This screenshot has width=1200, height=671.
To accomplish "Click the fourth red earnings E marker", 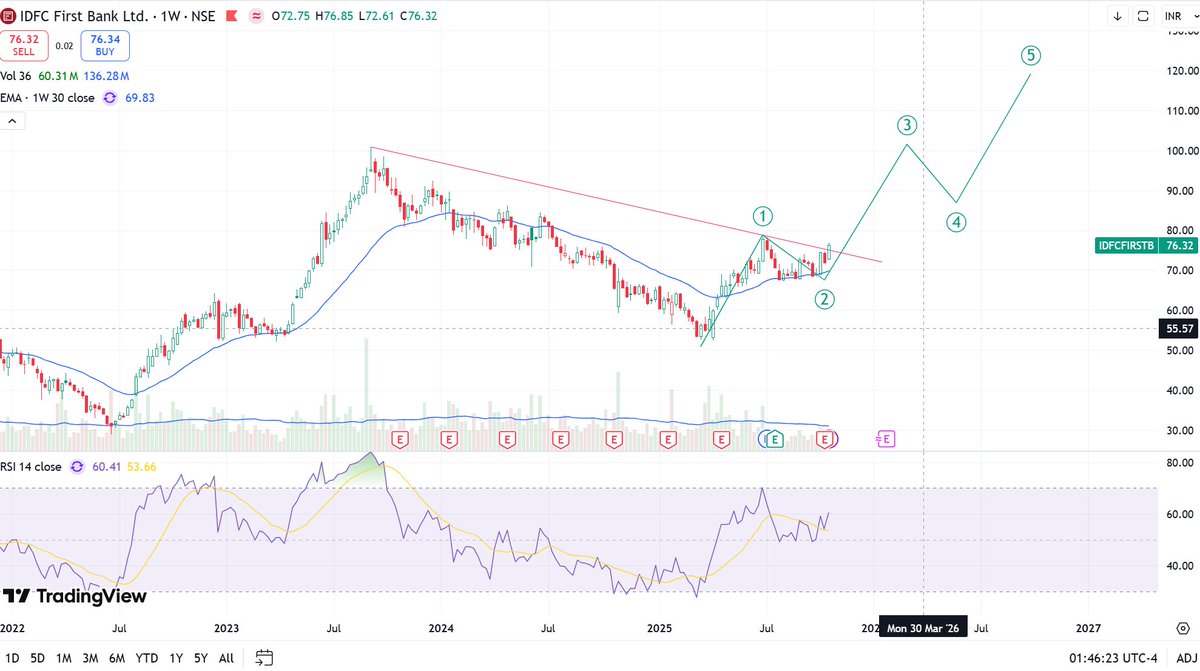I will [561, 439].
